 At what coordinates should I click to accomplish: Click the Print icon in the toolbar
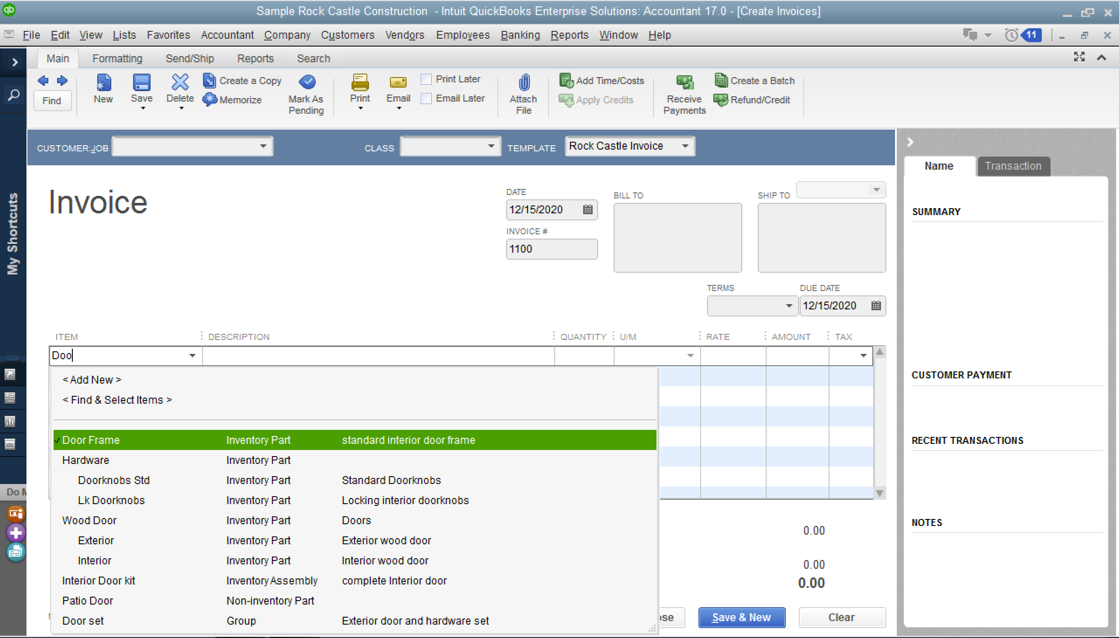[x=360, y=83]
